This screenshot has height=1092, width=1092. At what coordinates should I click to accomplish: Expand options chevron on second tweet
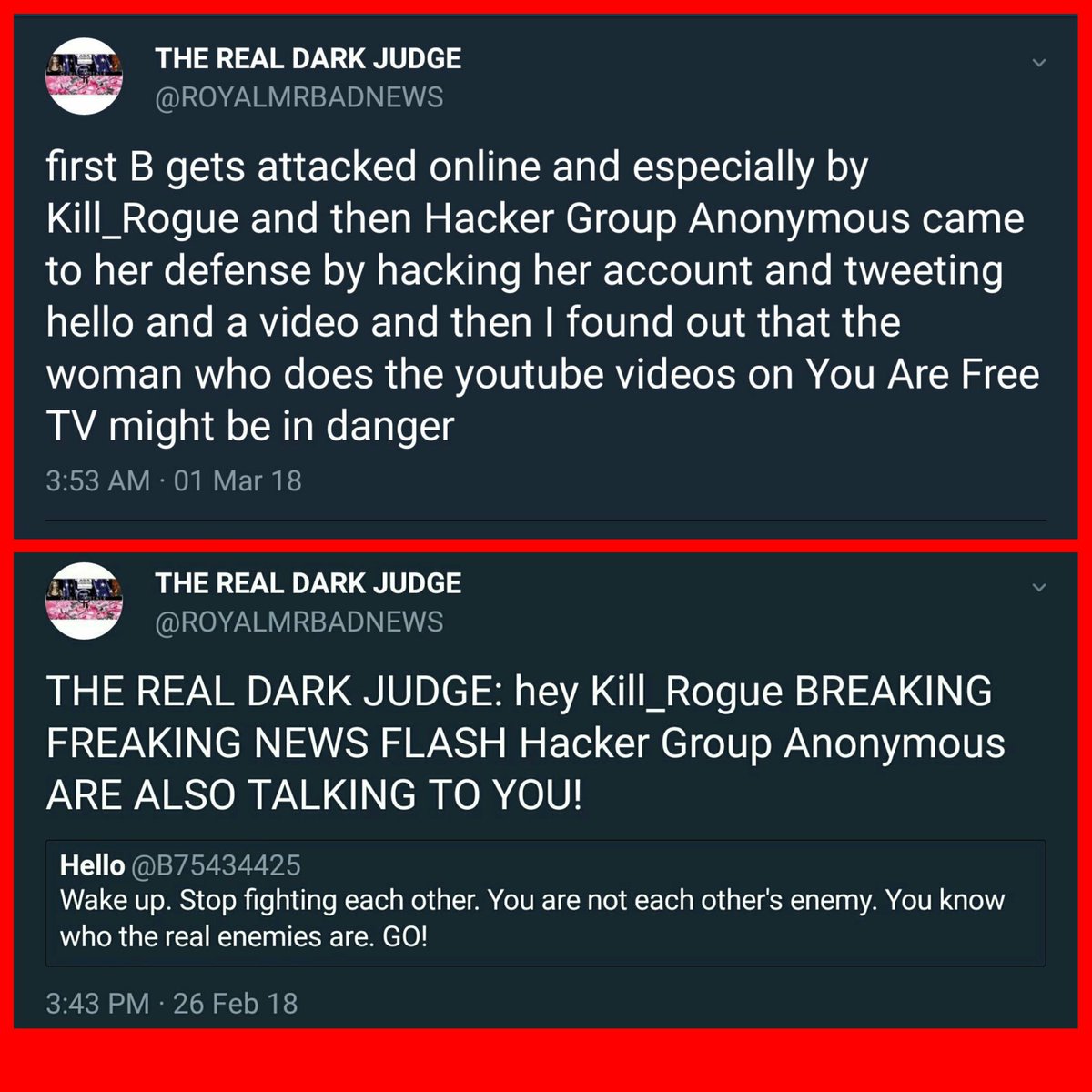(1039, 588)
